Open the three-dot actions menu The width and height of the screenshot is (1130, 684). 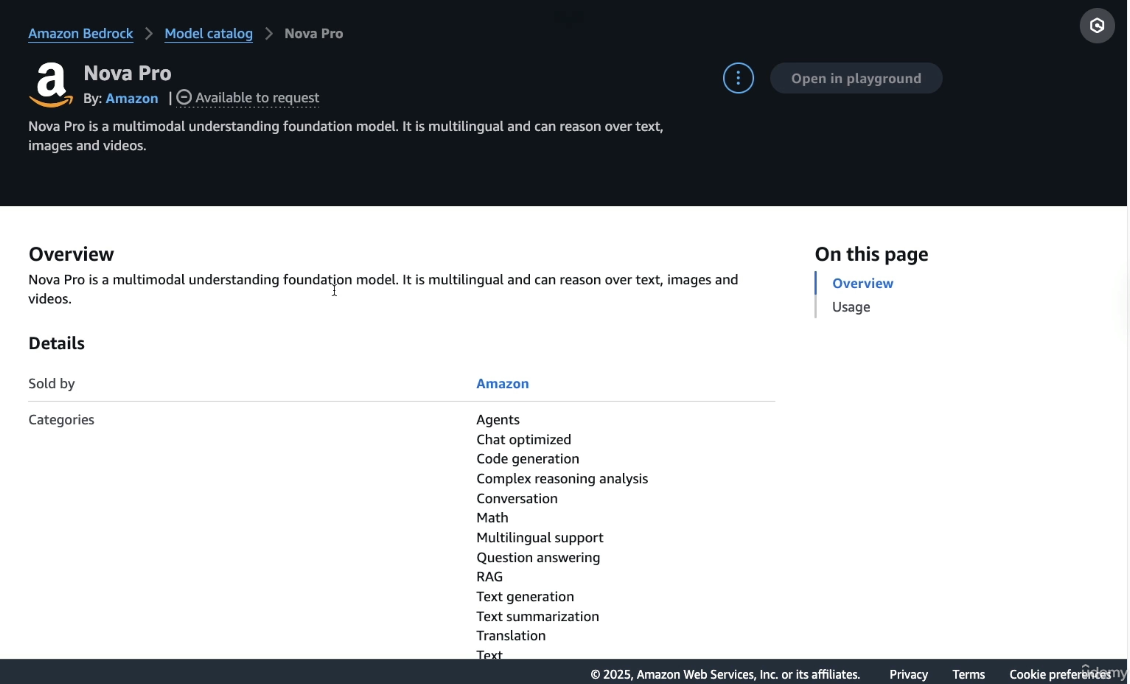click(x=738, y=78)
